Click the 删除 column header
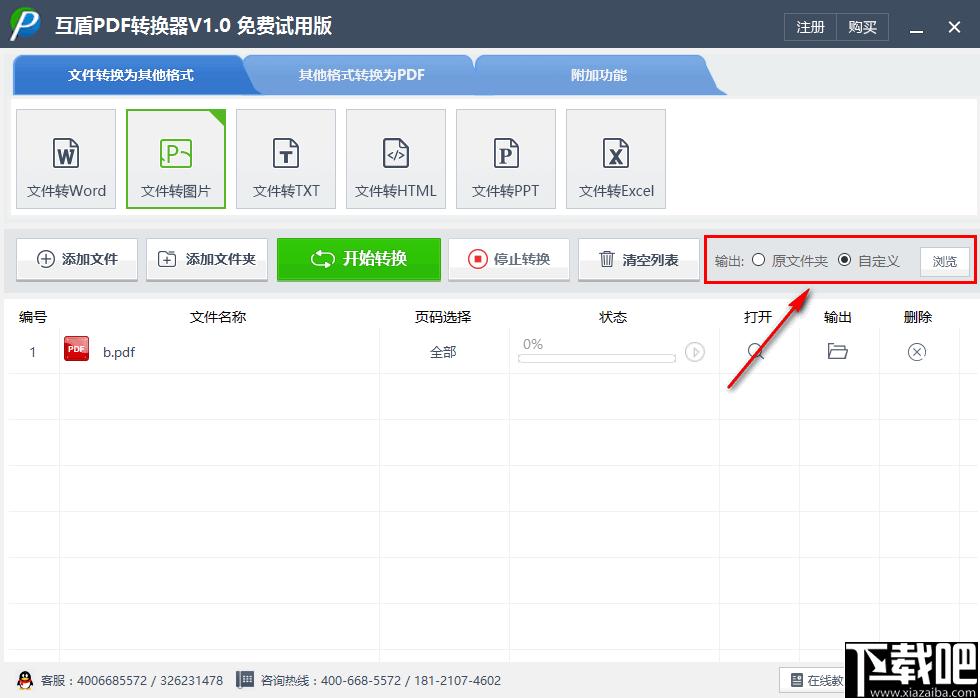Image resolution: width=980 pixels, height=698 pixels. click(918, 317)
